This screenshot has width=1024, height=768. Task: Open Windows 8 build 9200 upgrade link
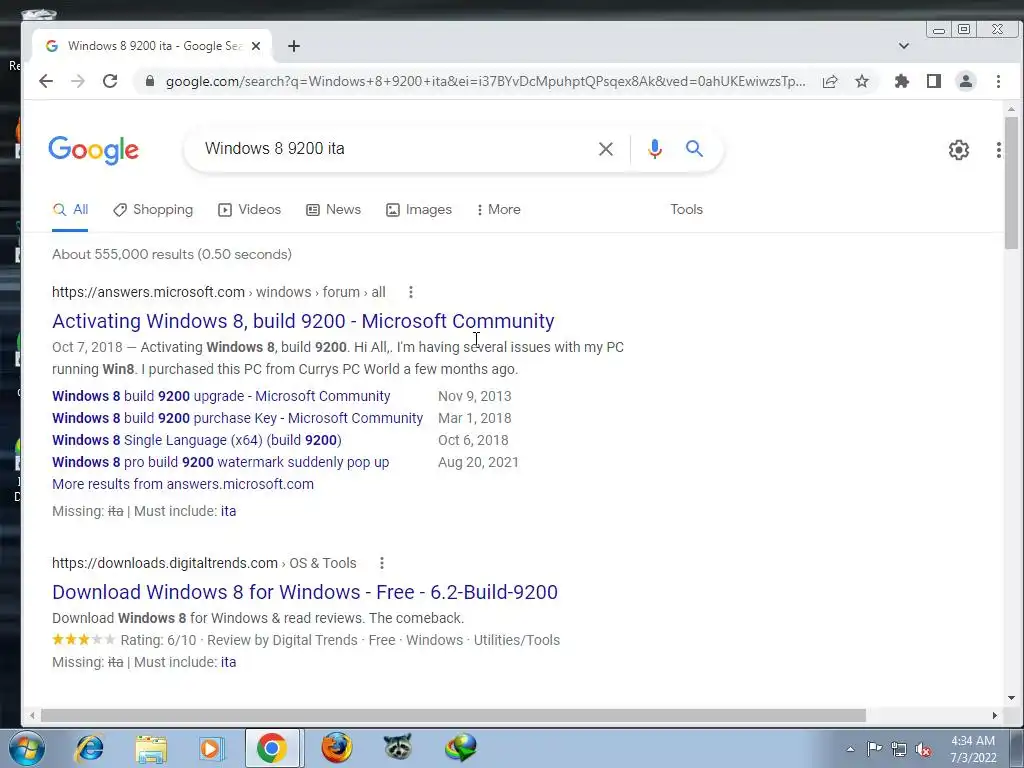coord(221,396)
